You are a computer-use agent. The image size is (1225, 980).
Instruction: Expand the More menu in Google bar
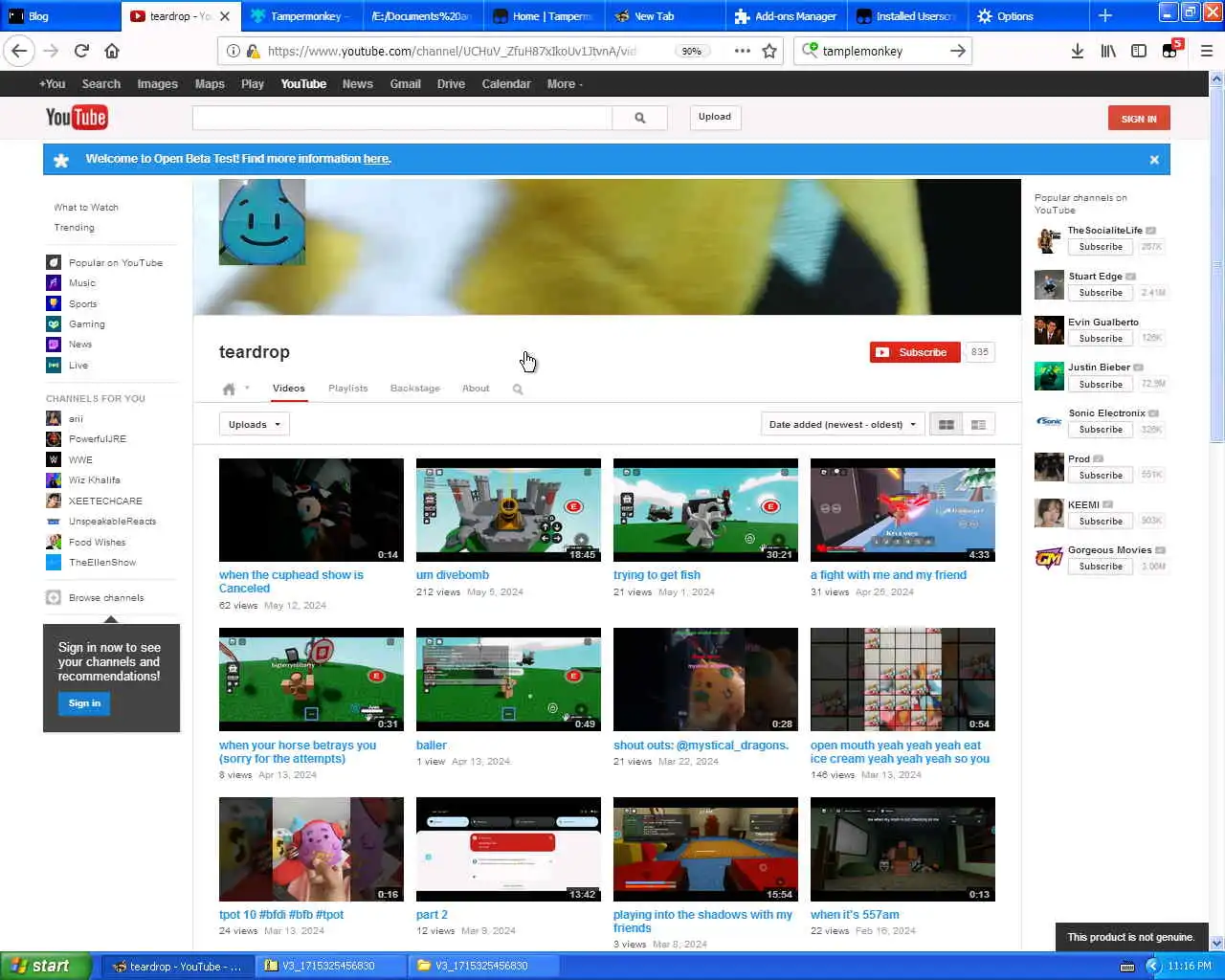point(565,84)
